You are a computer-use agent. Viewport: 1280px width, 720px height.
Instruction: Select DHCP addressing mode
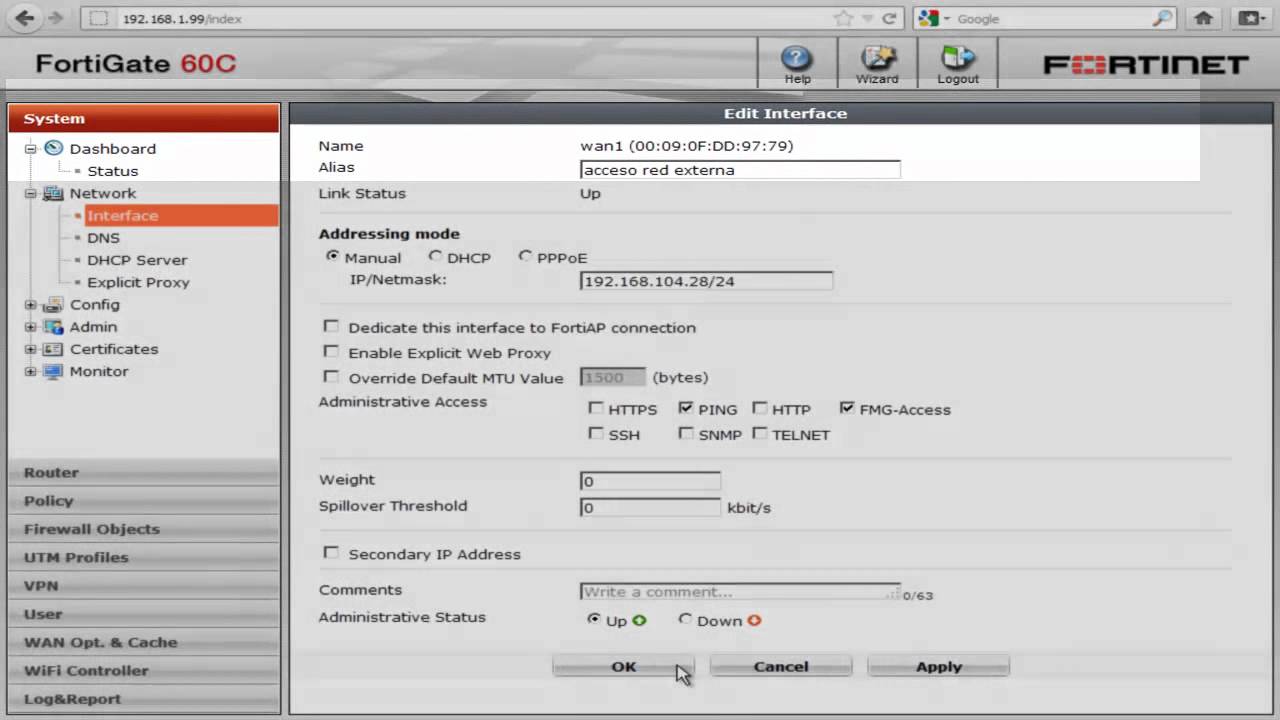pyautogui.click(x=435, y=256)
